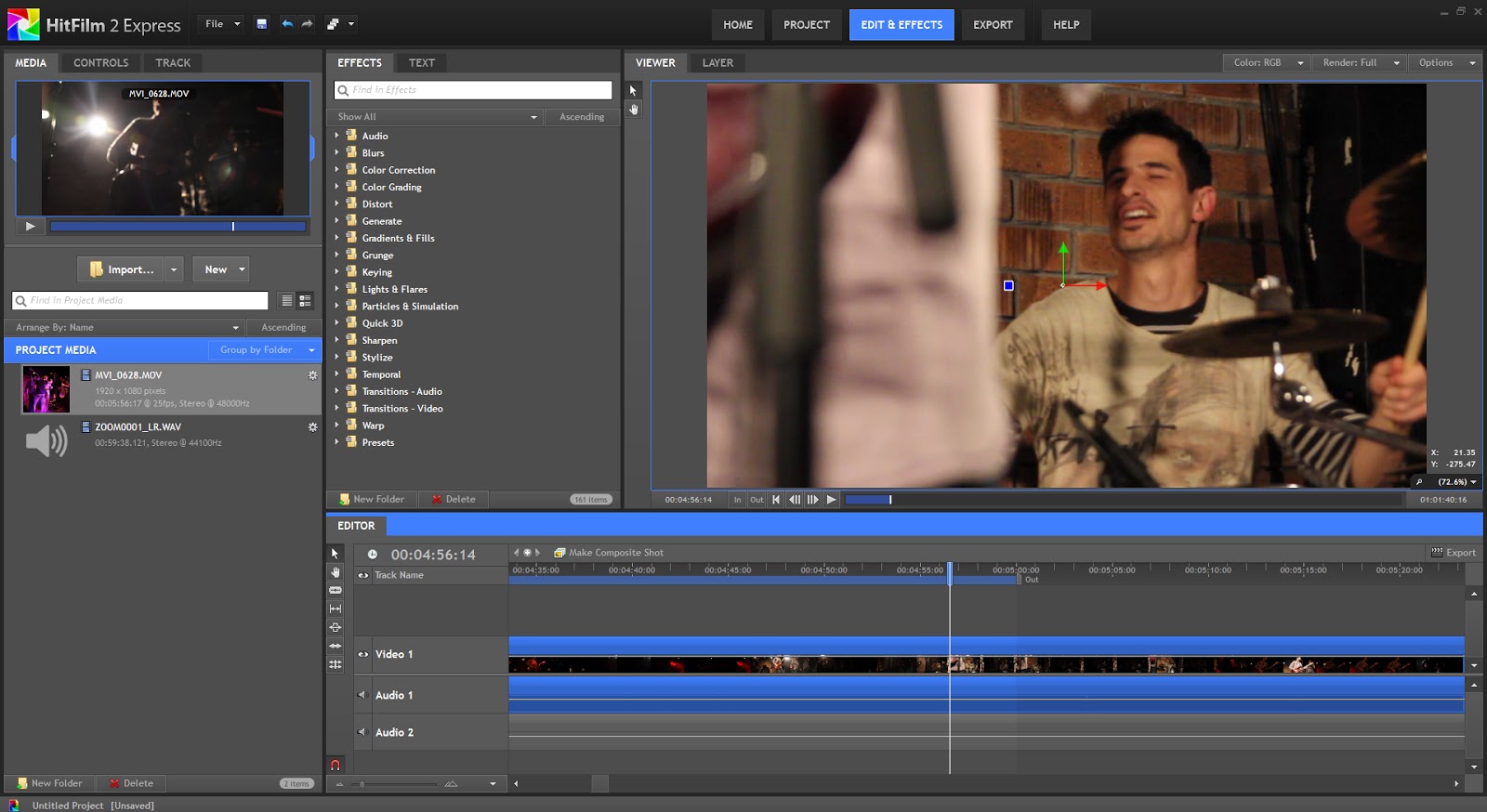Delete the selected project media item

point(132,784)
